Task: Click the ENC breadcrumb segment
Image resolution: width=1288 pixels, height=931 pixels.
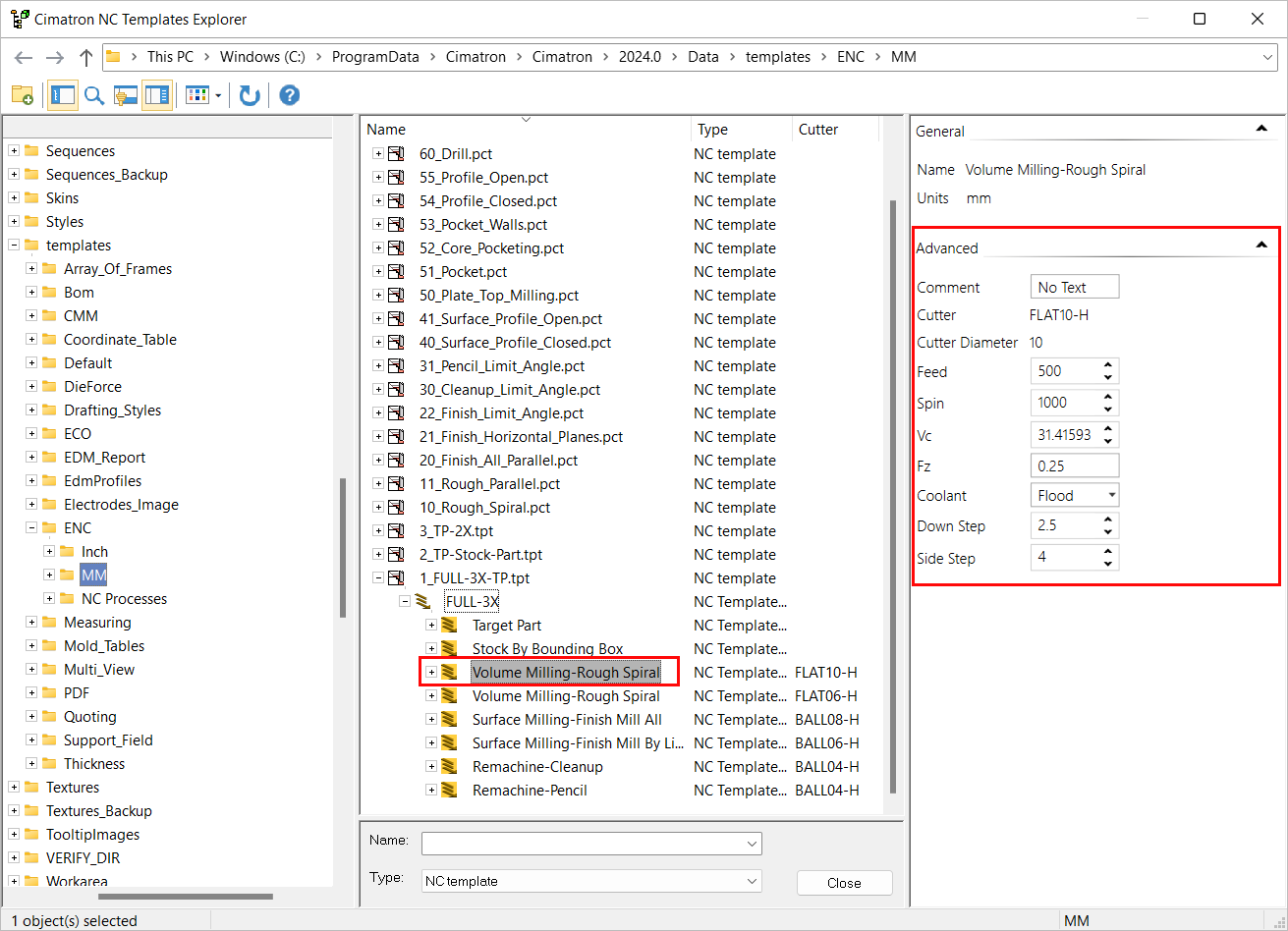Action: (x=851, y=57)
